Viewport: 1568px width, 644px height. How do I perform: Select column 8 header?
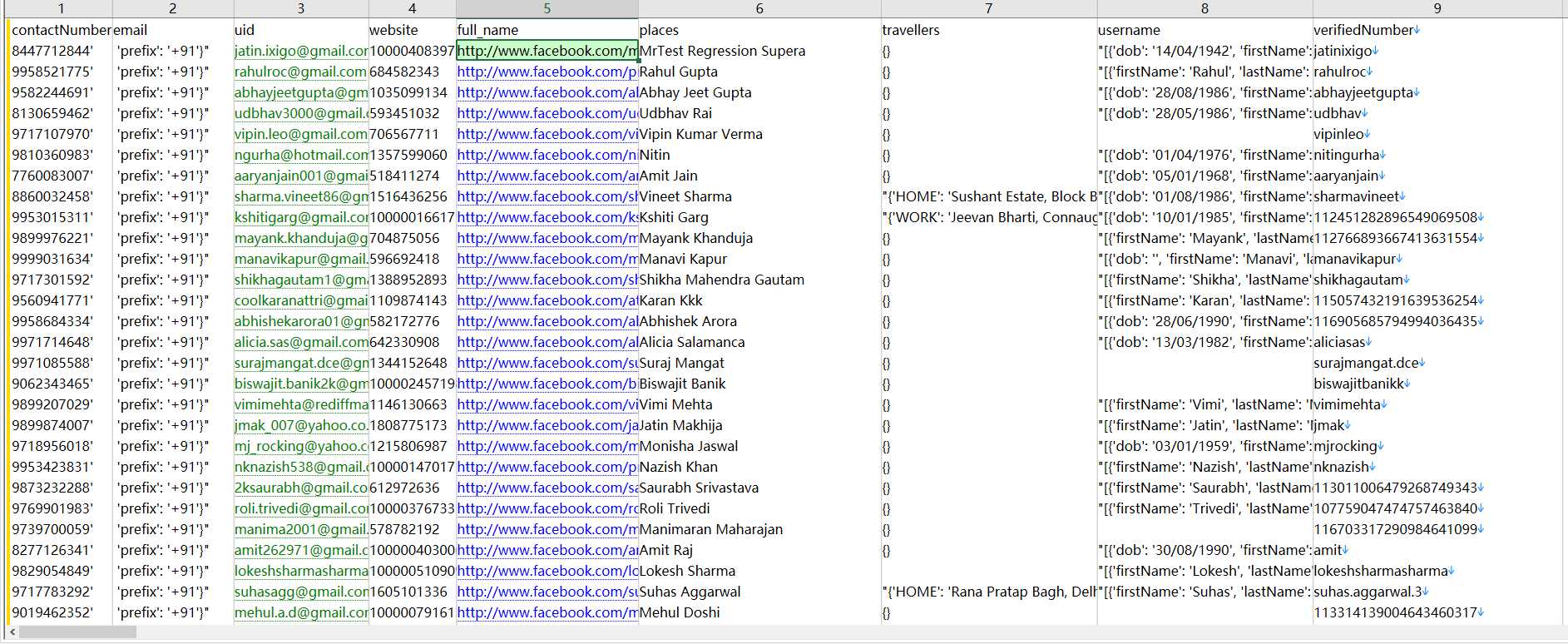click(x=1204, y=8)
